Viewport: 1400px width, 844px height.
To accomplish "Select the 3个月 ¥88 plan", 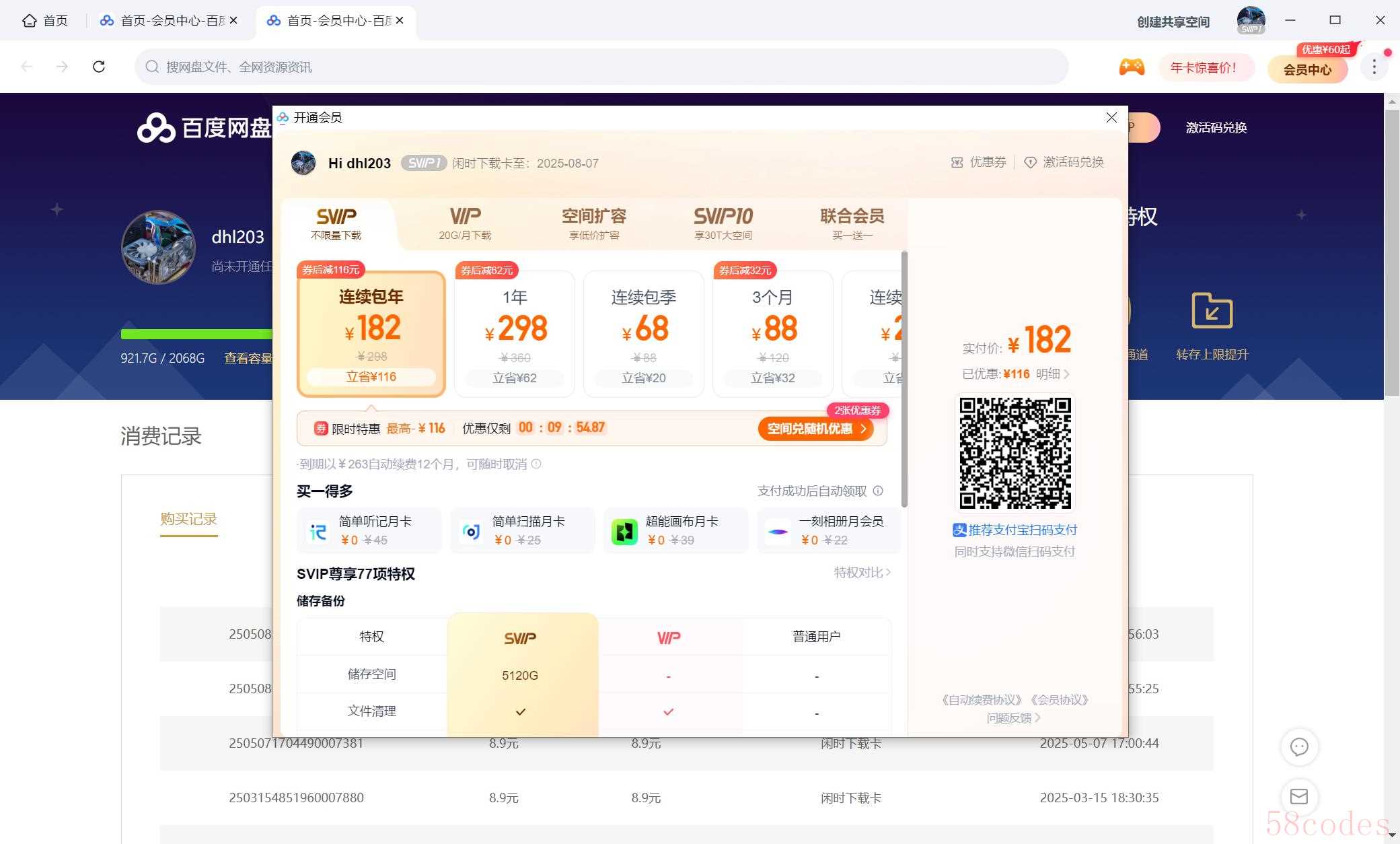I will 773,334.
